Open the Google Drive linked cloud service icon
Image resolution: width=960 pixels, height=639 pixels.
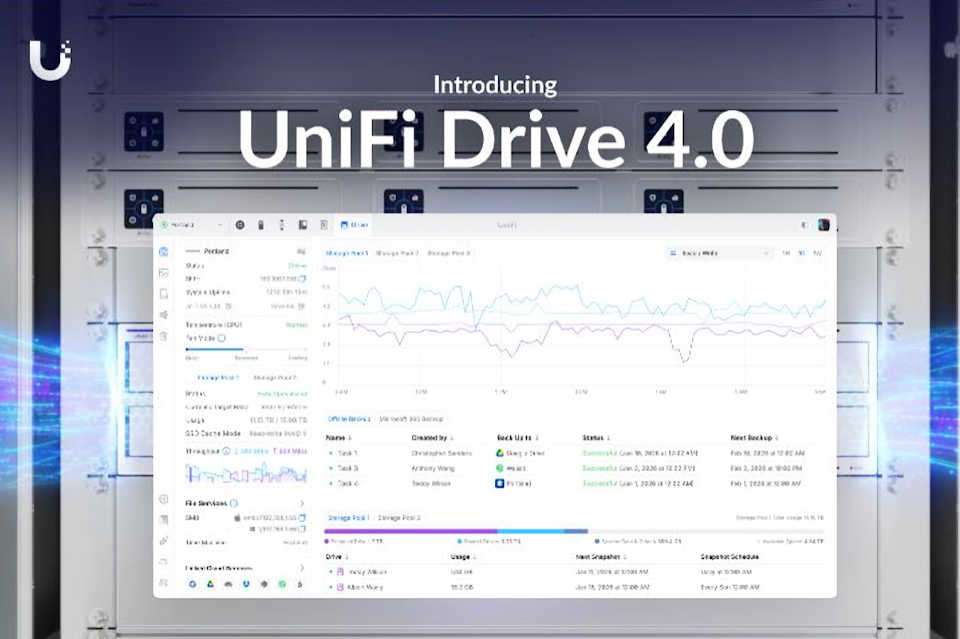pyautogui.click(x=210, y=585)
